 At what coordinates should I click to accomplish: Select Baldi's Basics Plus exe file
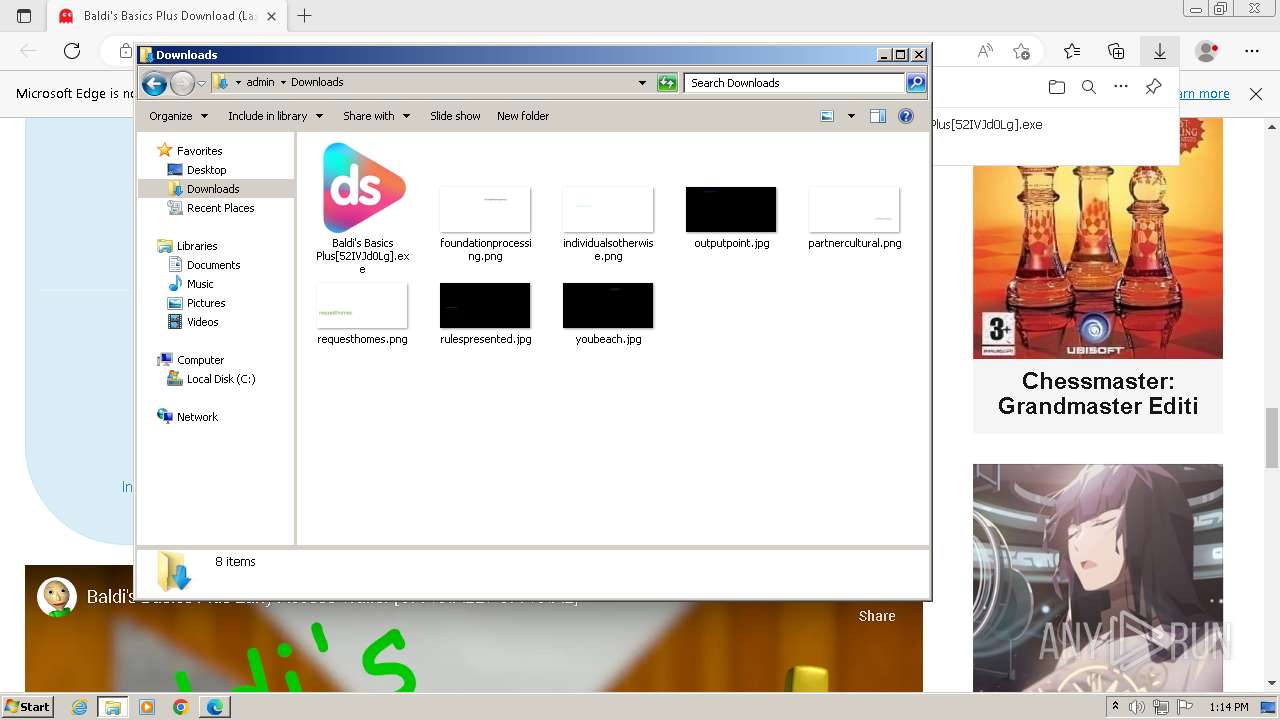tap(363, 208)
